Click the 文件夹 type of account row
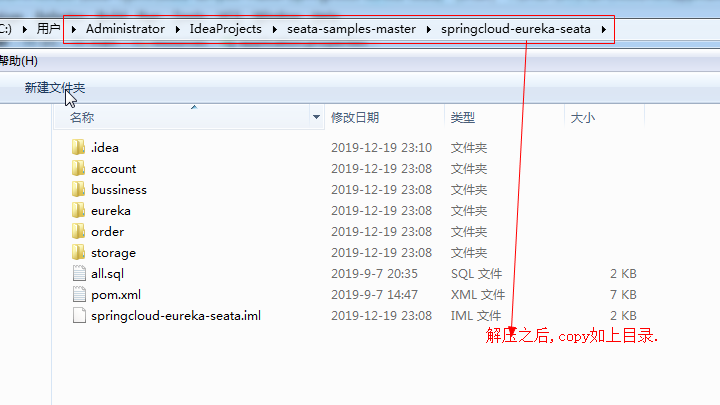720x405 pixels. coord(469,169)
